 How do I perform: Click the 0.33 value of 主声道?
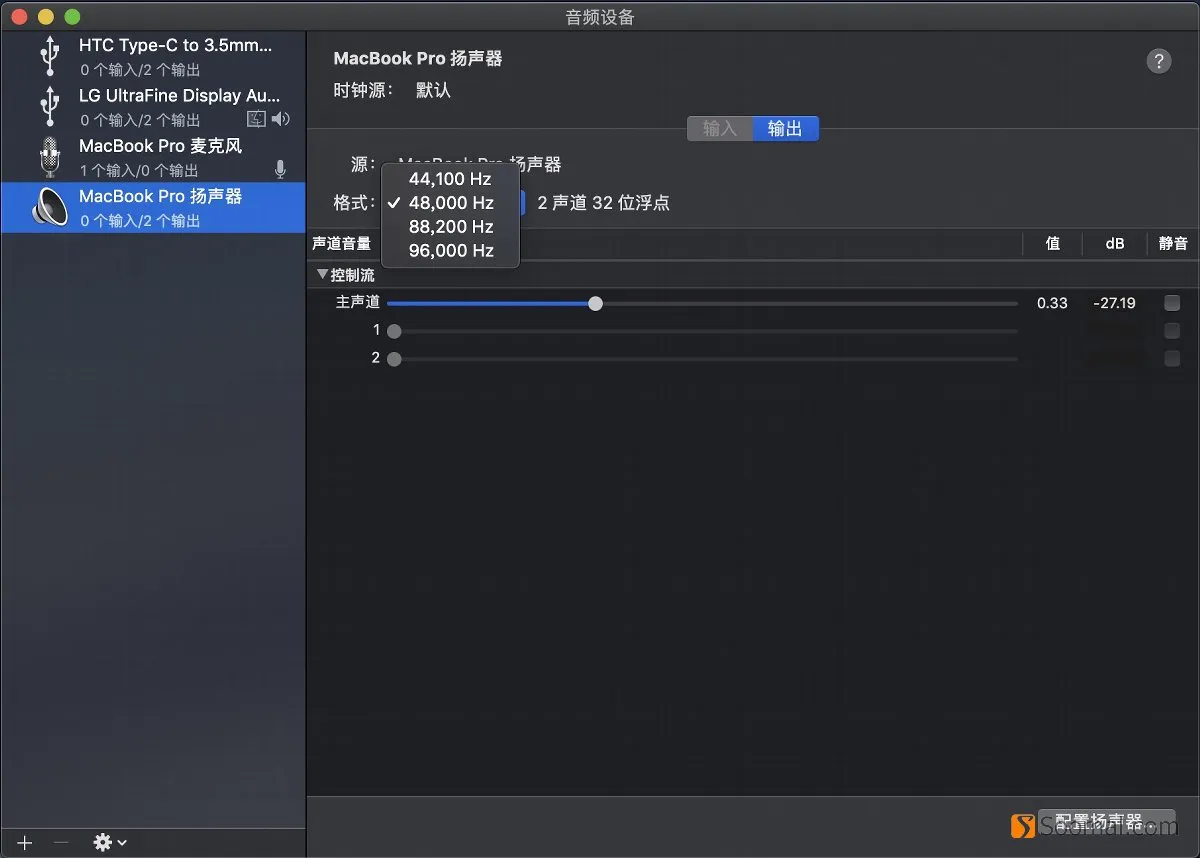pos(1052,303)
